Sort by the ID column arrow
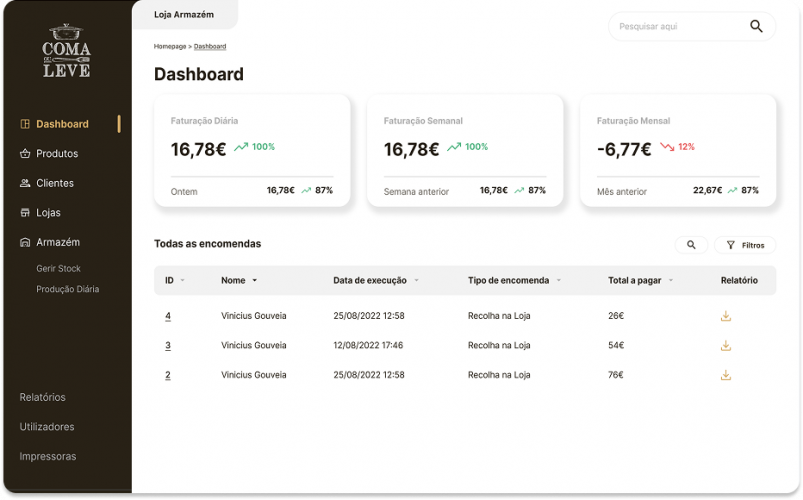Screen dimensions: 803x500 pos(183,281)
